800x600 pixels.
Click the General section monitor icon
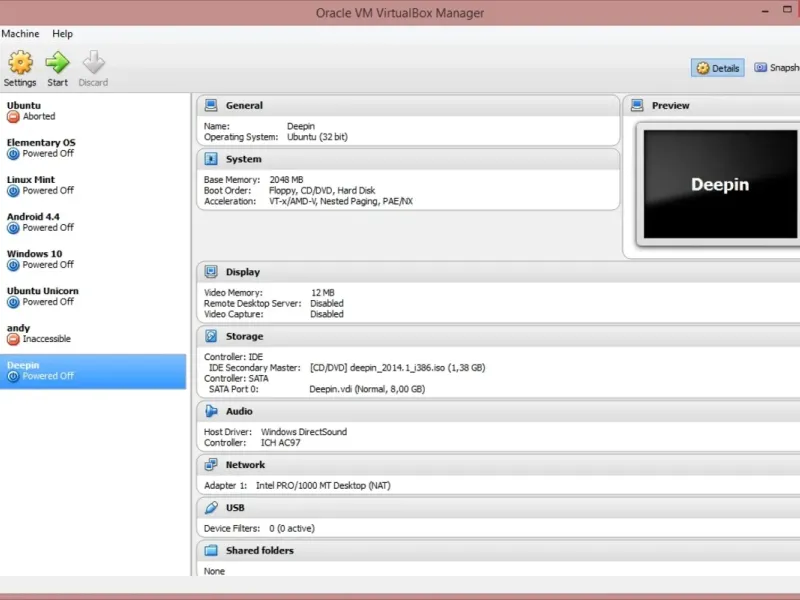point(211,106)
